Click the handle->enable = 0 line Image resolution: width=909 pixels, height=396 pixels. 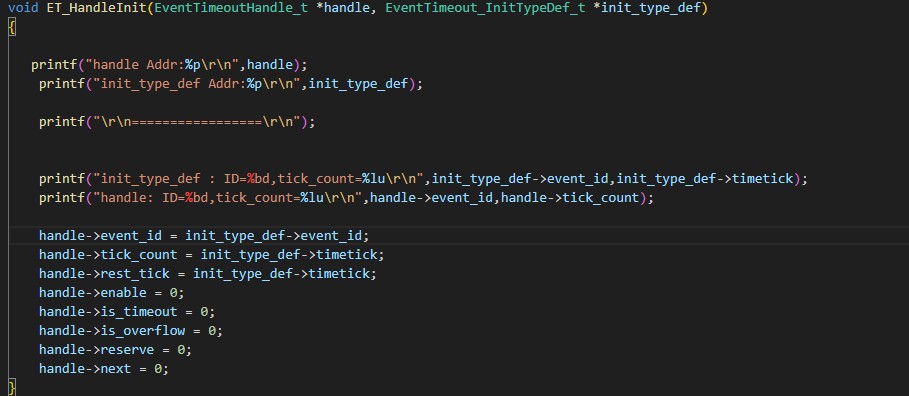(x=111, y=293)
